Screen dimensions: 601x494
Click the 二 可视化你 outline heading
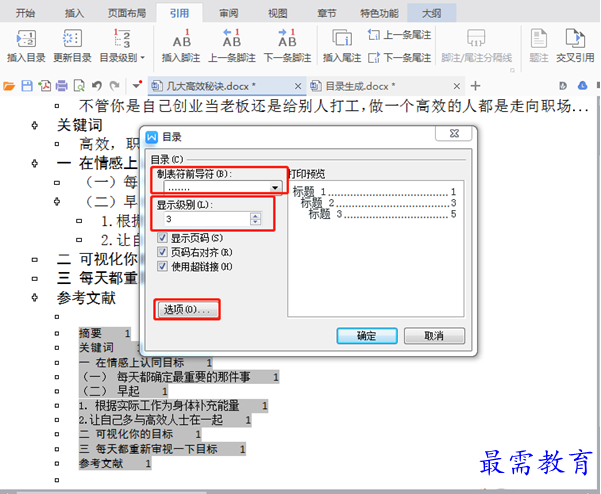[x=97, y=259]
